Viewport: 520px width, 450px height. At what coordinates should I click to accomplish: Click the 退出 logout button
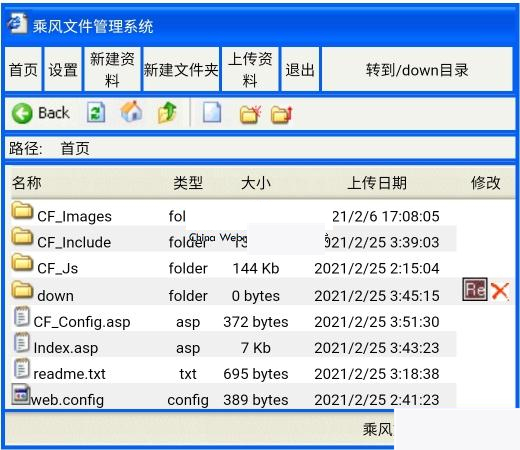[x=300, y=69]
